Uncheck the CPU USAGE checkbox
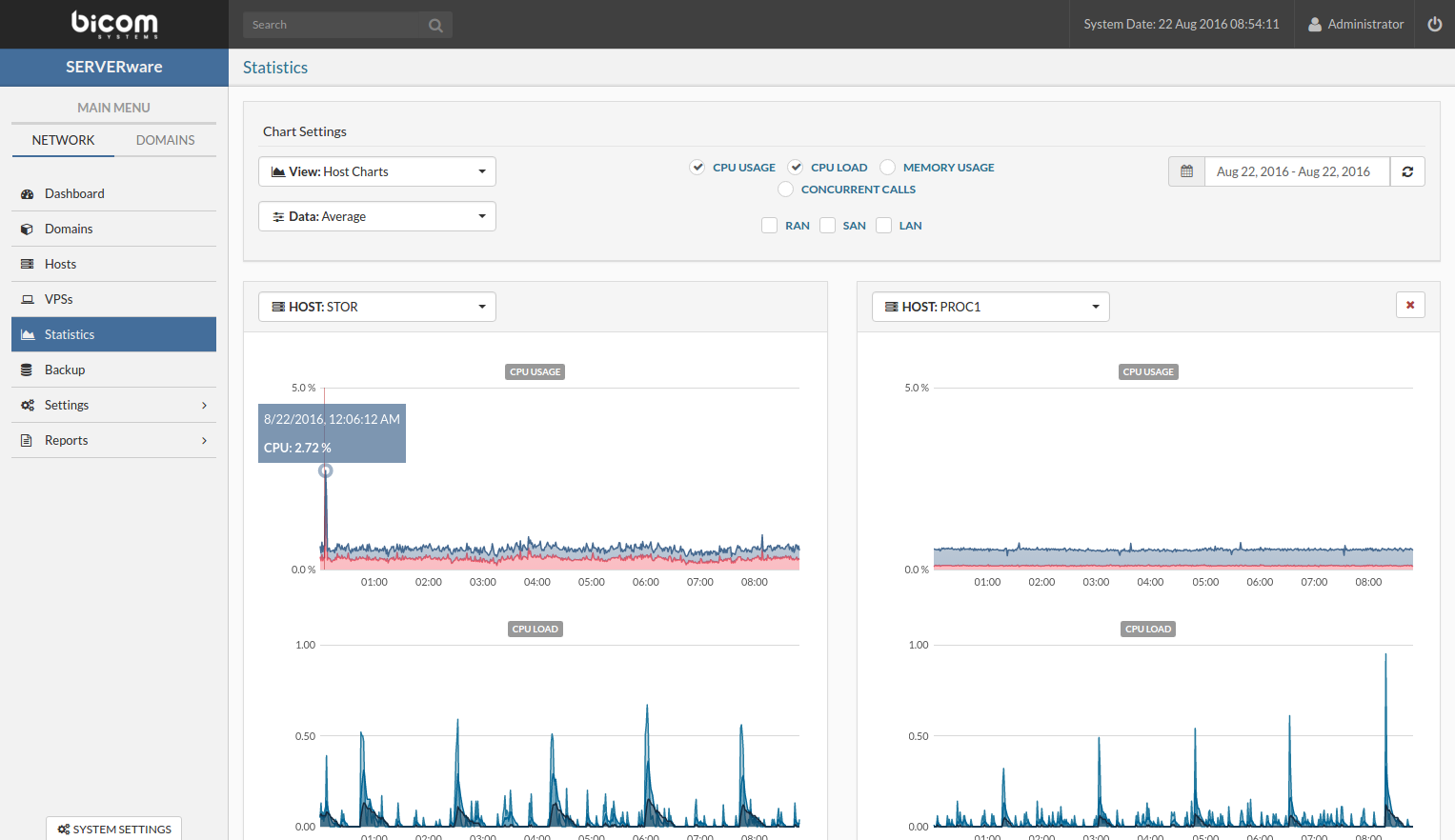The width and height of the screenshot is (1455, 840). [697, 167]
